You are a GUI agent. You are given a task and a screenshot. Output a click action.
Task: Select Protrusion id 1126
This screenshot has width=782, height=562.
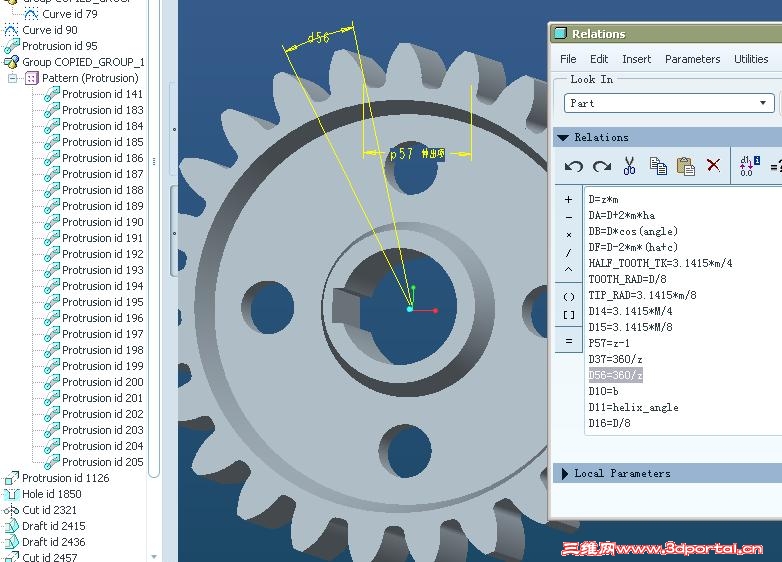pyautogui.click(x=65, y=478)
